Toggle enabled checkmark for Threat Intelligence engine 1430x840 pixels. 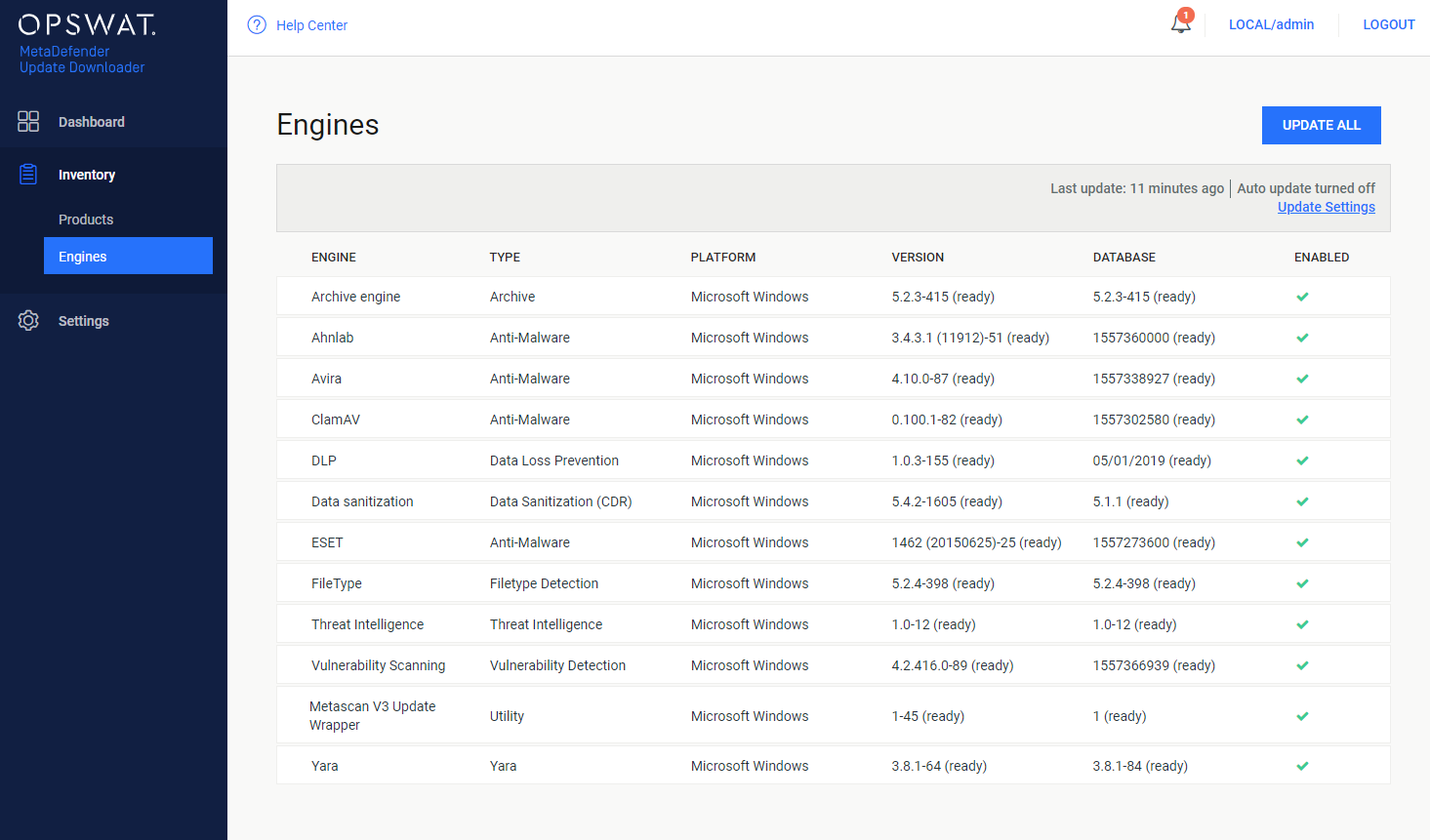[1302, 624]
